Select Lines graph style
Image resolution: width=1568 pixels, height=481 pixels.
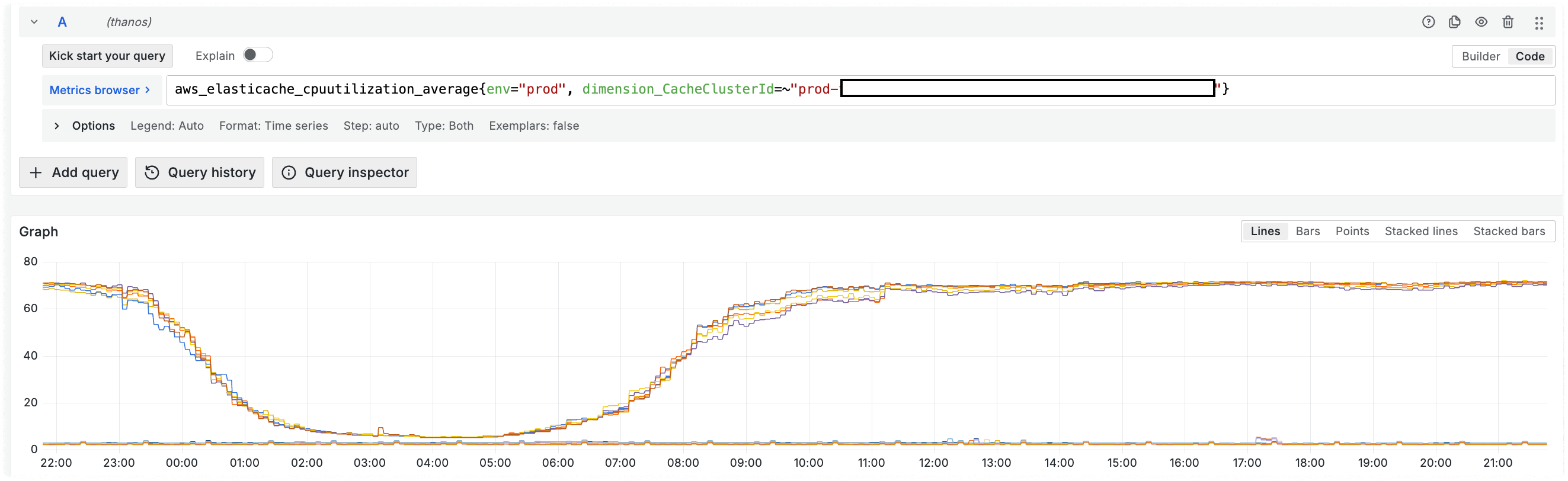click(x=1265, y=231)
